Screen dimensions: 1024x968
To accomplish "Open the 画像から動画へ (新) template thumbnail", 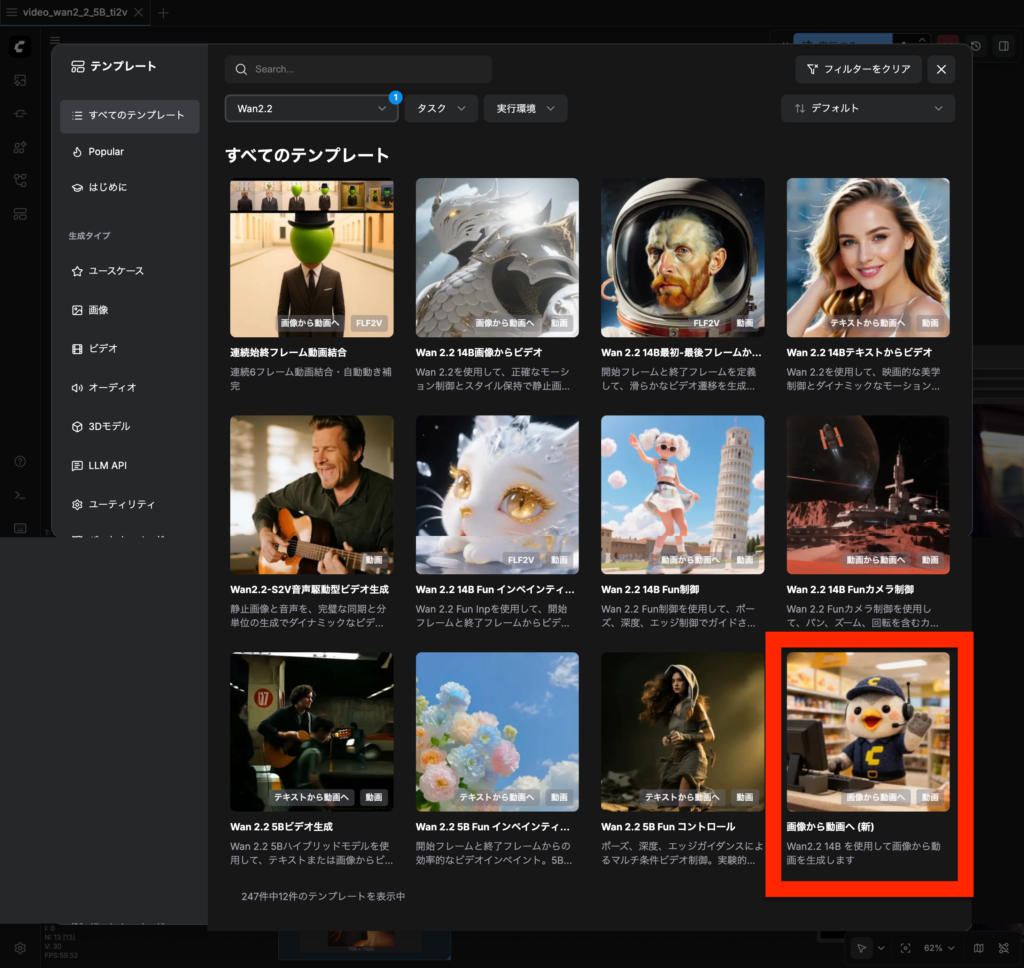I will (867, 731).
